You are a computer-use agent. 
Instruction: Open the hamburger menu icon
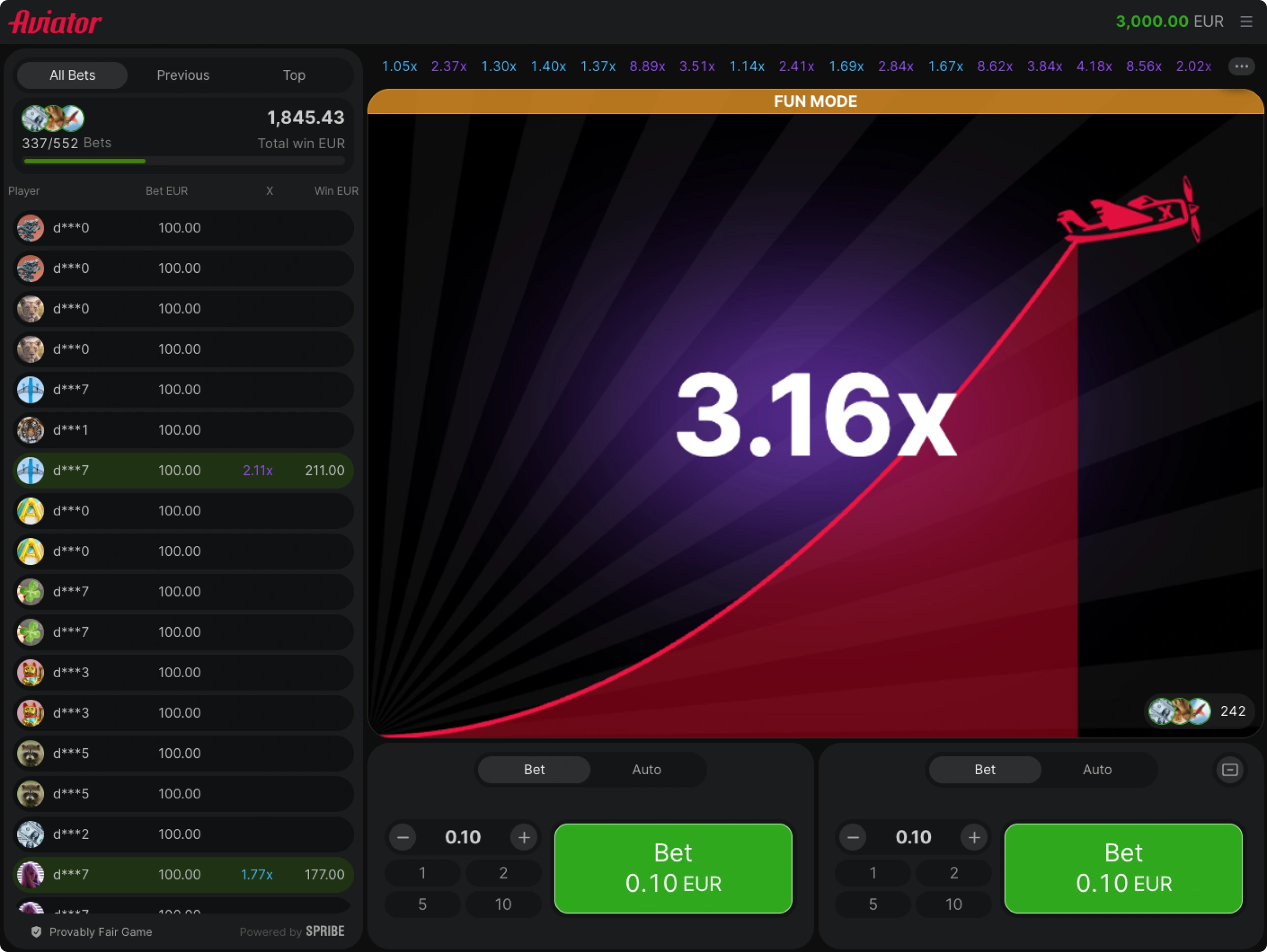pos(1246,22)
